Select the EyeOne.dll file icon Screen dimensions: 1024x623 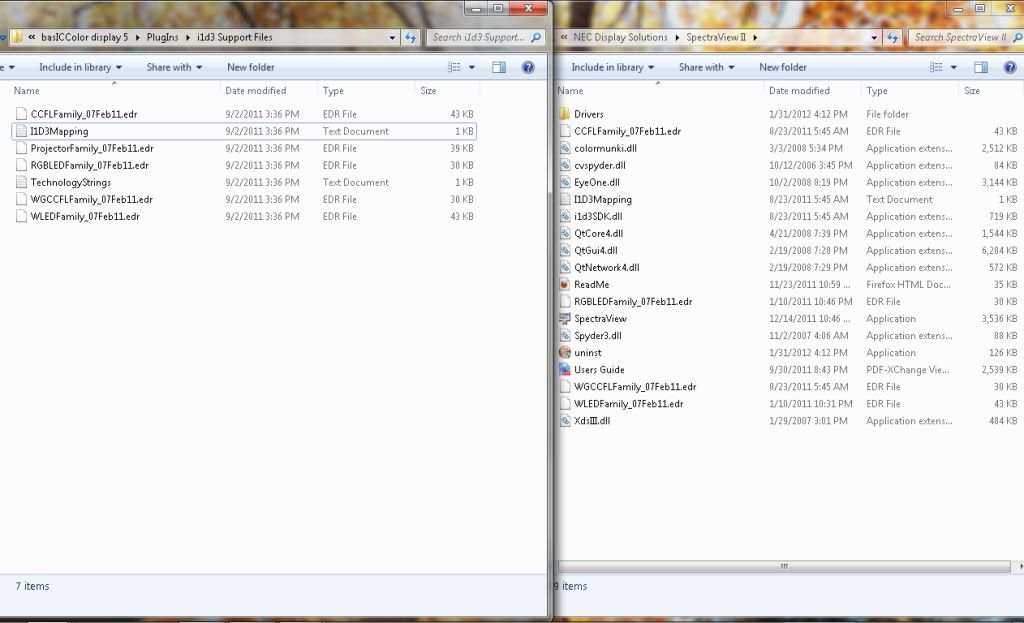[565, 182]
